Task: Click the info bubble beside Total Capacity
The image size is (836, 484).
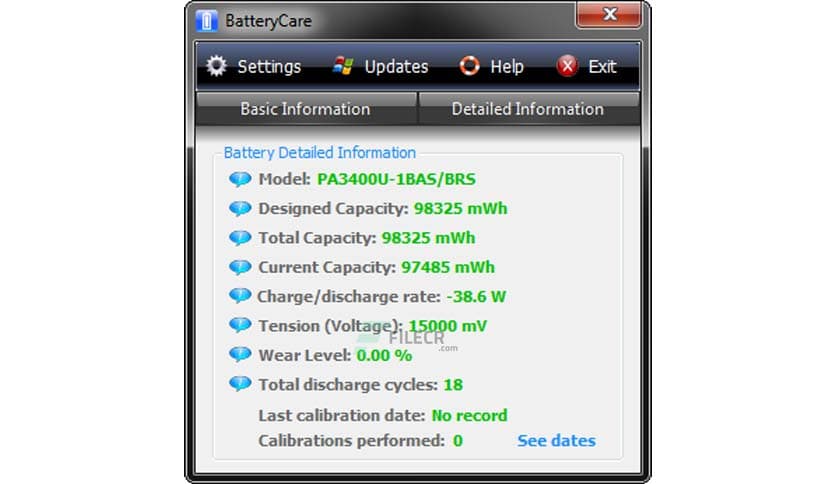Action: pyautogui.click(x=240, y=238)
